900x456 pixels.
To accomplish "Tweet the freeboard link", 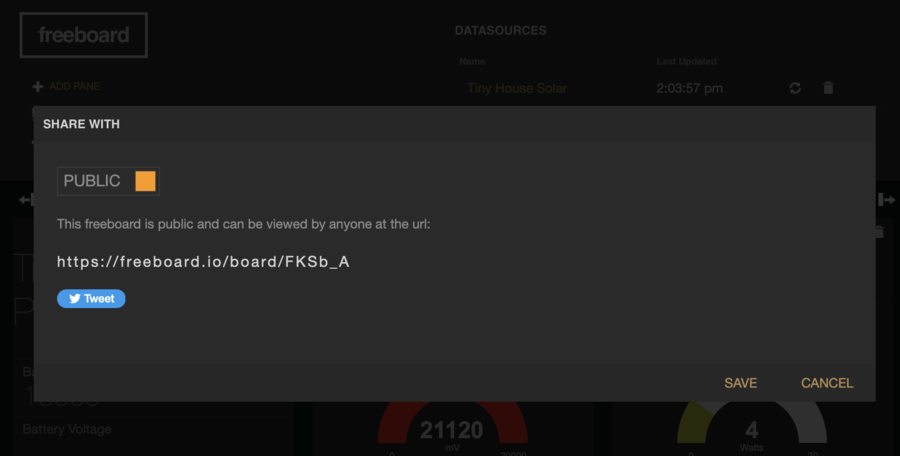I will (91, 299).
